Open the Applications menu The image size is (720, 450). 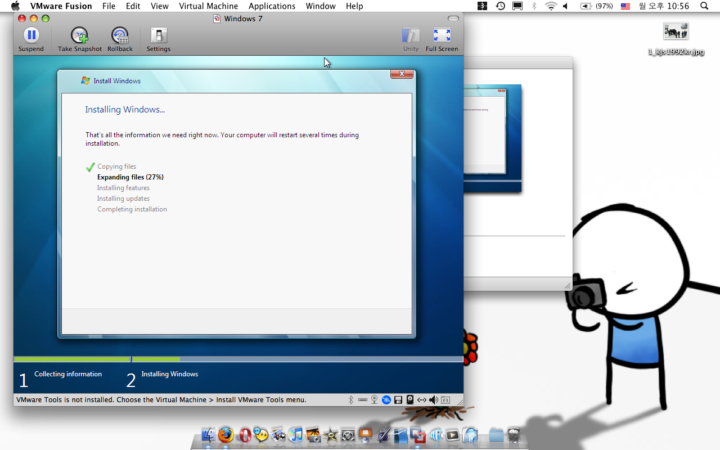coord(272,6)
